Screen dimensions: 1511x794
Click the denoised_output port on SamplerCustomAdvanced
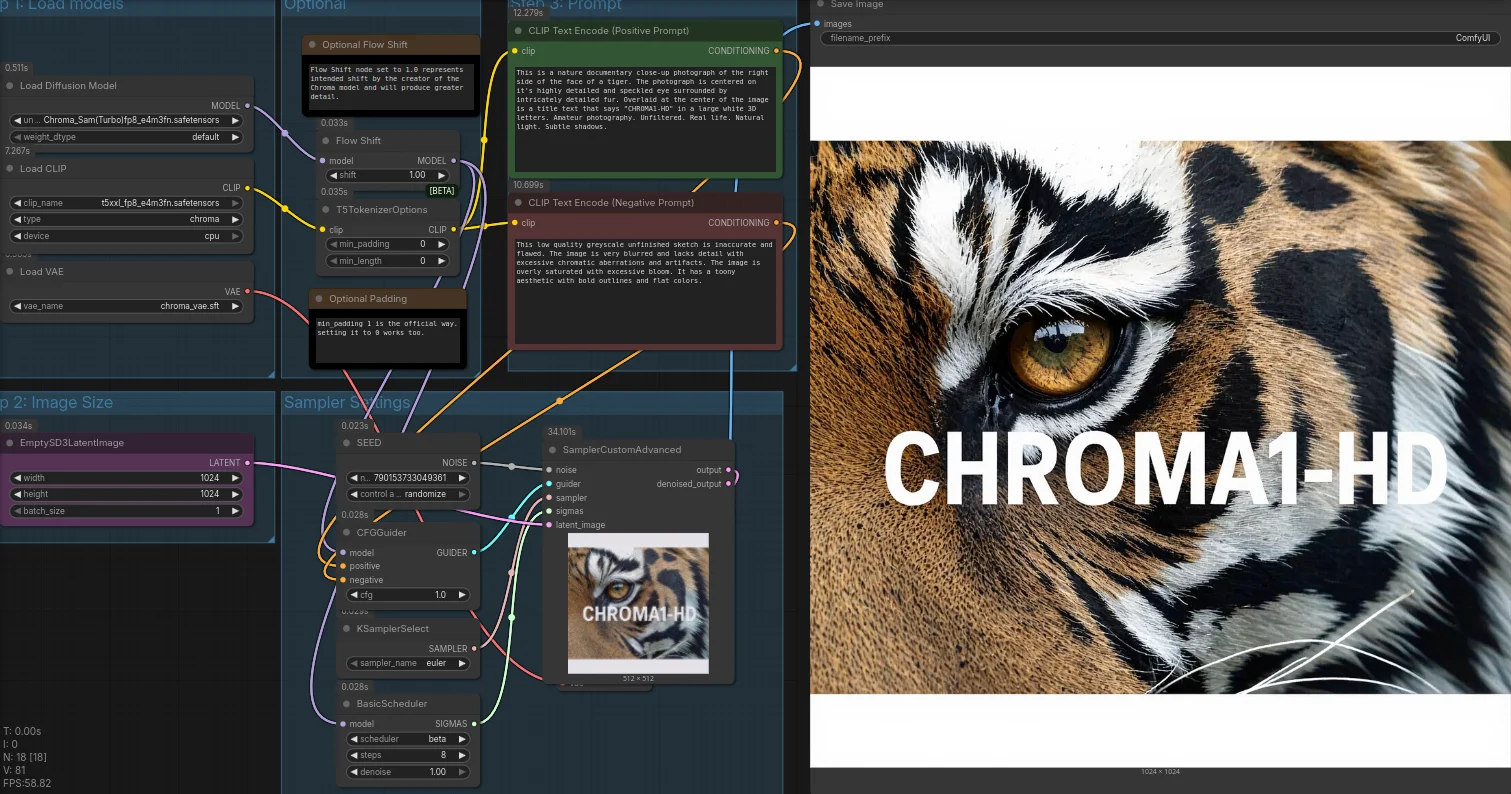pyautogui.click(x=728, y=484)
